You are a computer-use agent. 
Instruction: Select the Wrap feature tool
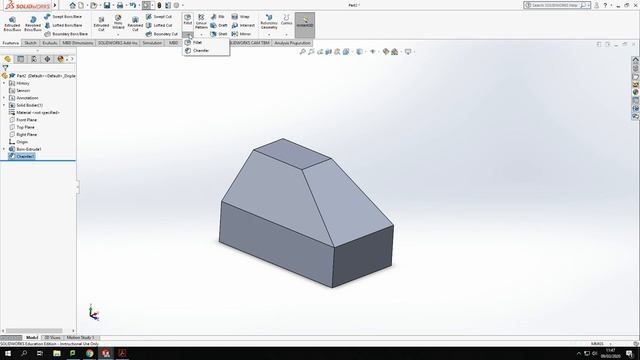(x=240, y=17)
